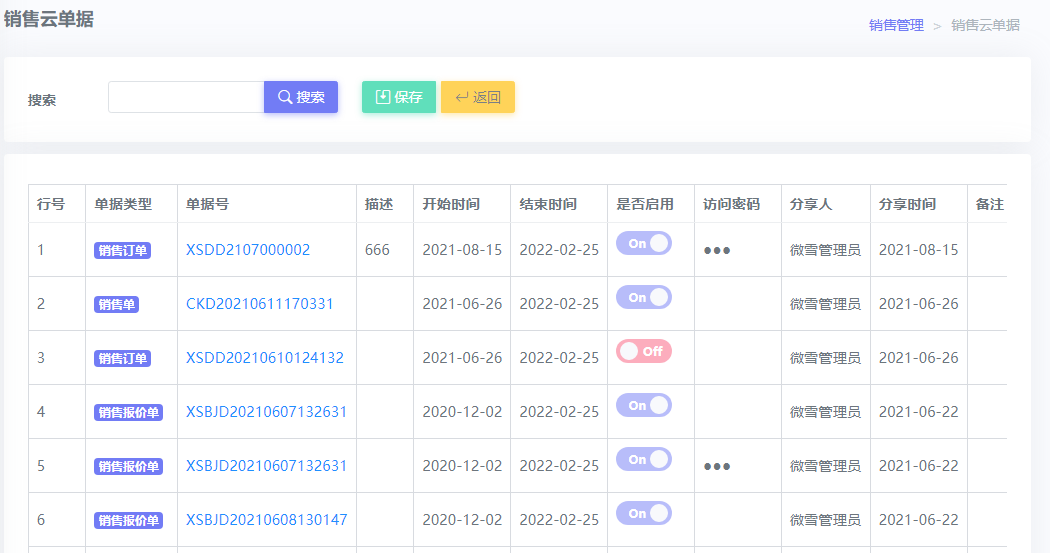Click 微雪管理员 in row 4

point(825,412)
